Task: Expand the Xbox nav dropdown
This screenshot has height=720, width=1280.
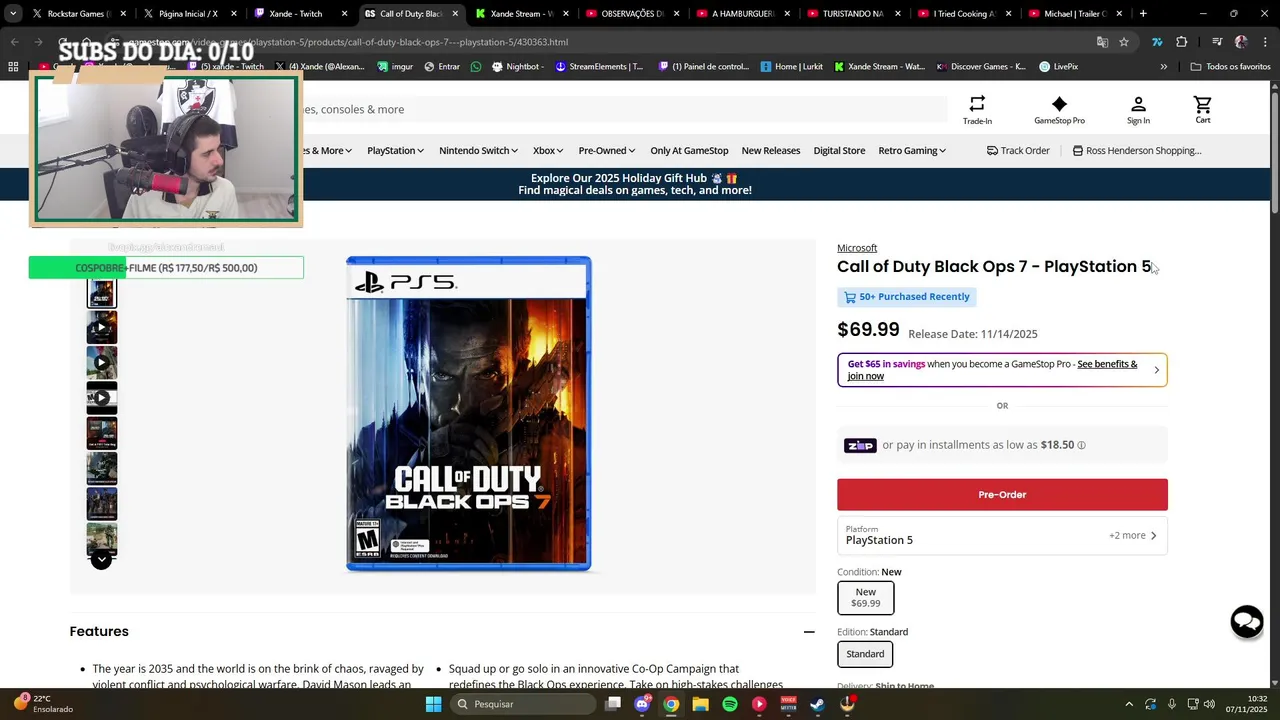Action: click(548, 151)
